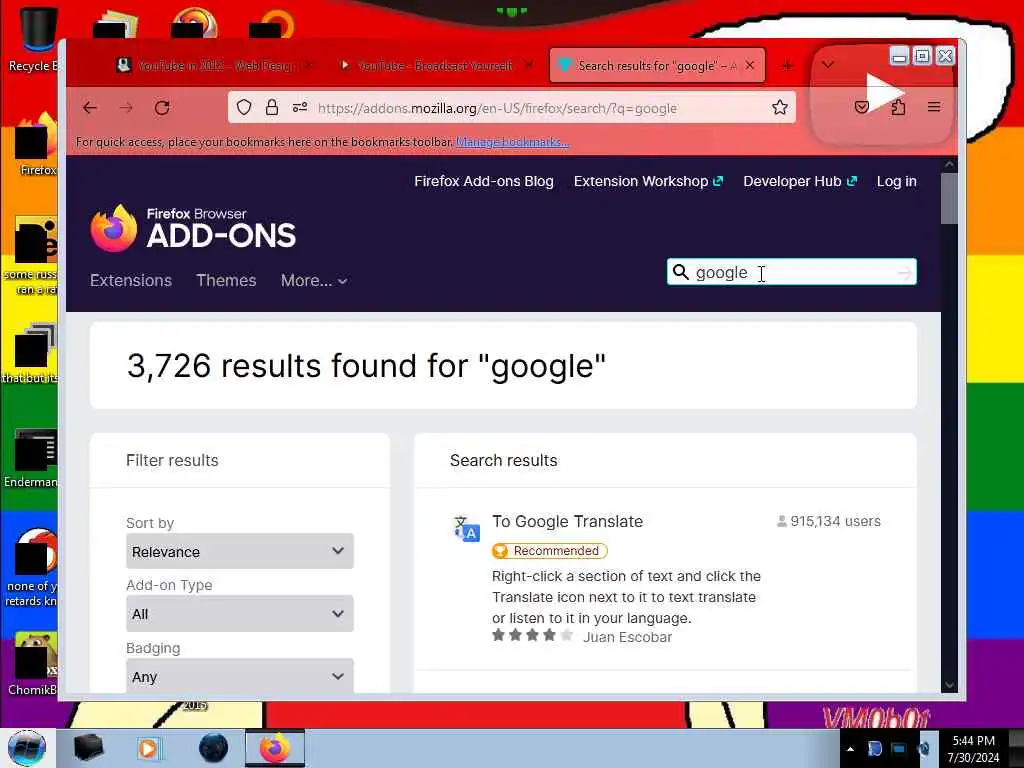Open the To Google Translate result title
This screenshot has width=1024, height=768.
pos(568,521)
